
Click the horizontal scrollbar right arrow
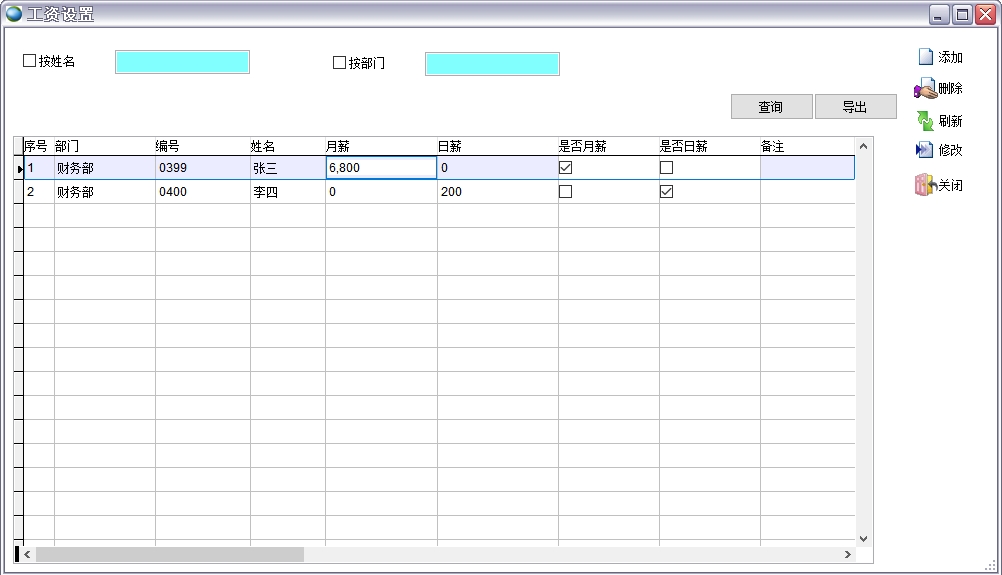pos(848,554)
